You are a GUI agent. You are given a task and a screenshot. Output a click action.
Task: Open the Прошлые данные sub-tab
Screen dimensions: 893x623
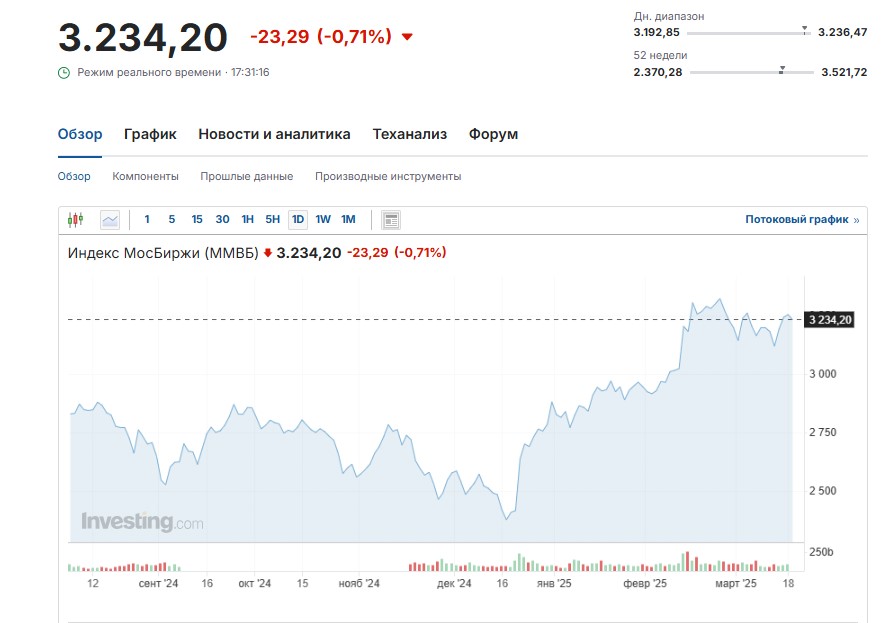[x=247, y=177]
